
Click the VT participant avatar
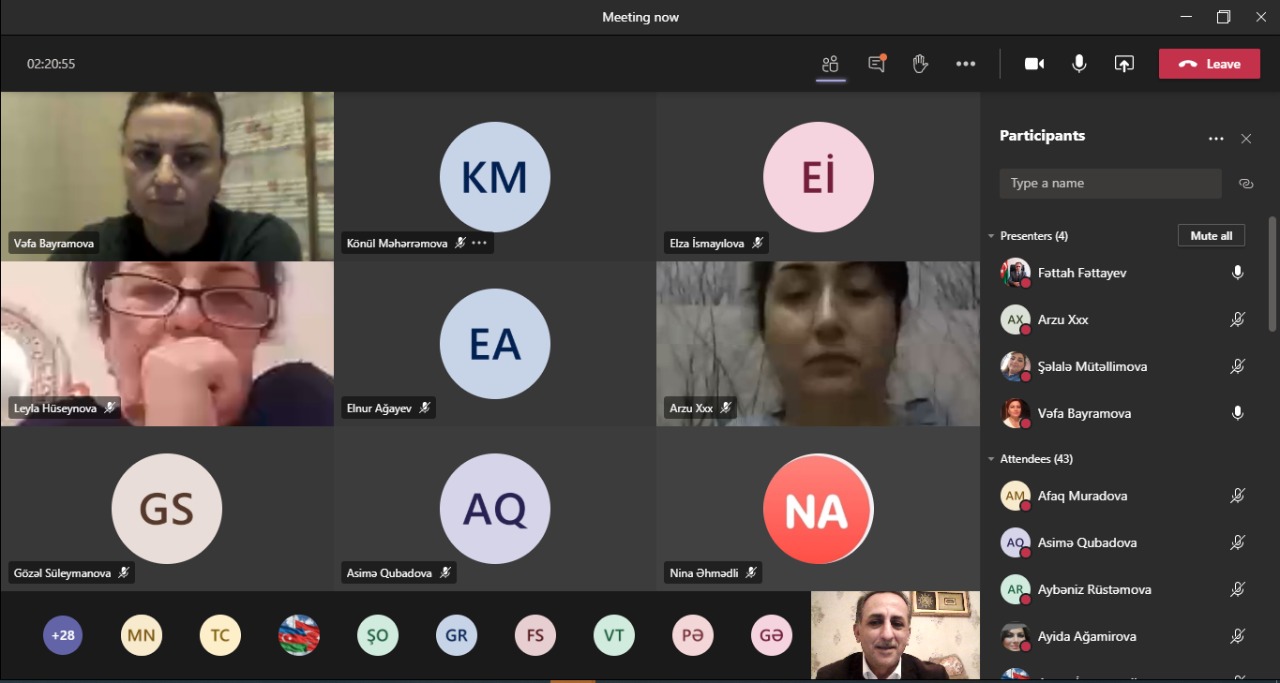coord(614,635)
